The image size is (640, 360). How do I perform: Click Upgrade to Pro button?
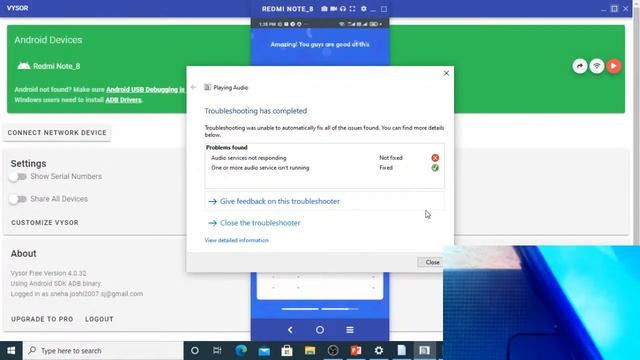point(42,319)
